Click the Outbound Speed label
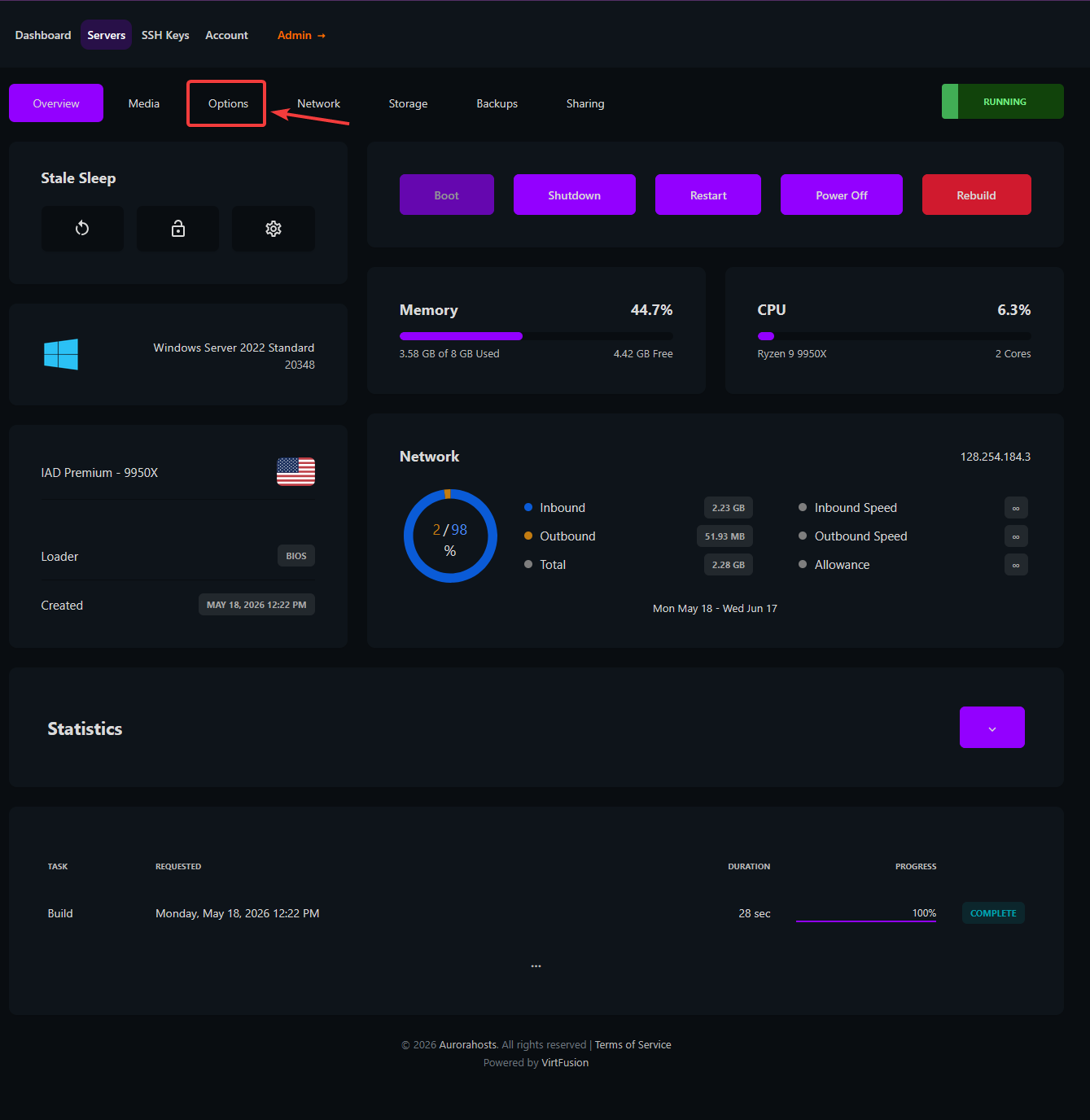Viewport: 1090px width, 1120px height. (861, 536)
